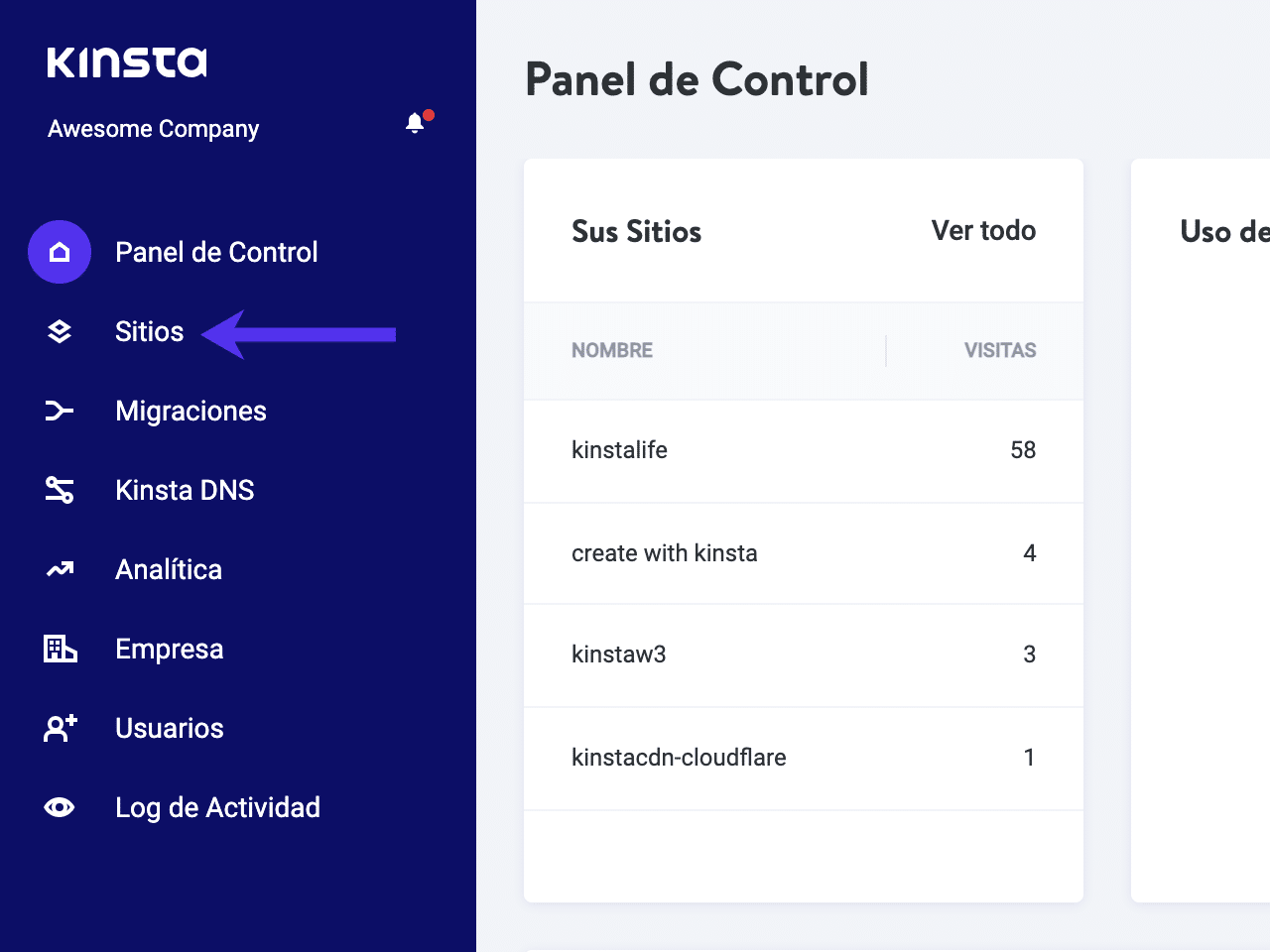Open the Sitios menu item
This screenshot has width=1270, height=952.
point(149,331)
